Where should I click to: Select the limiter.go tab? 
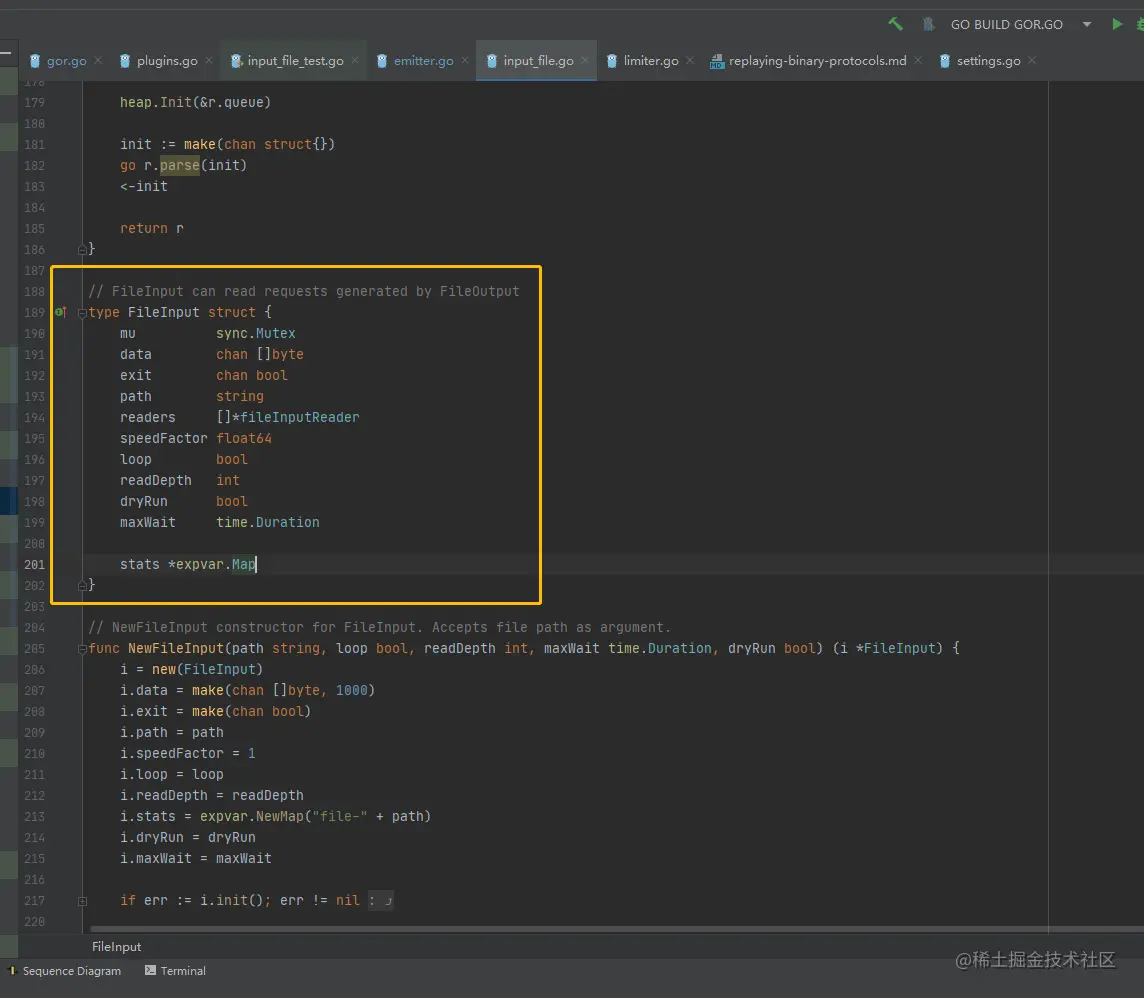pyautogui.click(x=651, y=61)
